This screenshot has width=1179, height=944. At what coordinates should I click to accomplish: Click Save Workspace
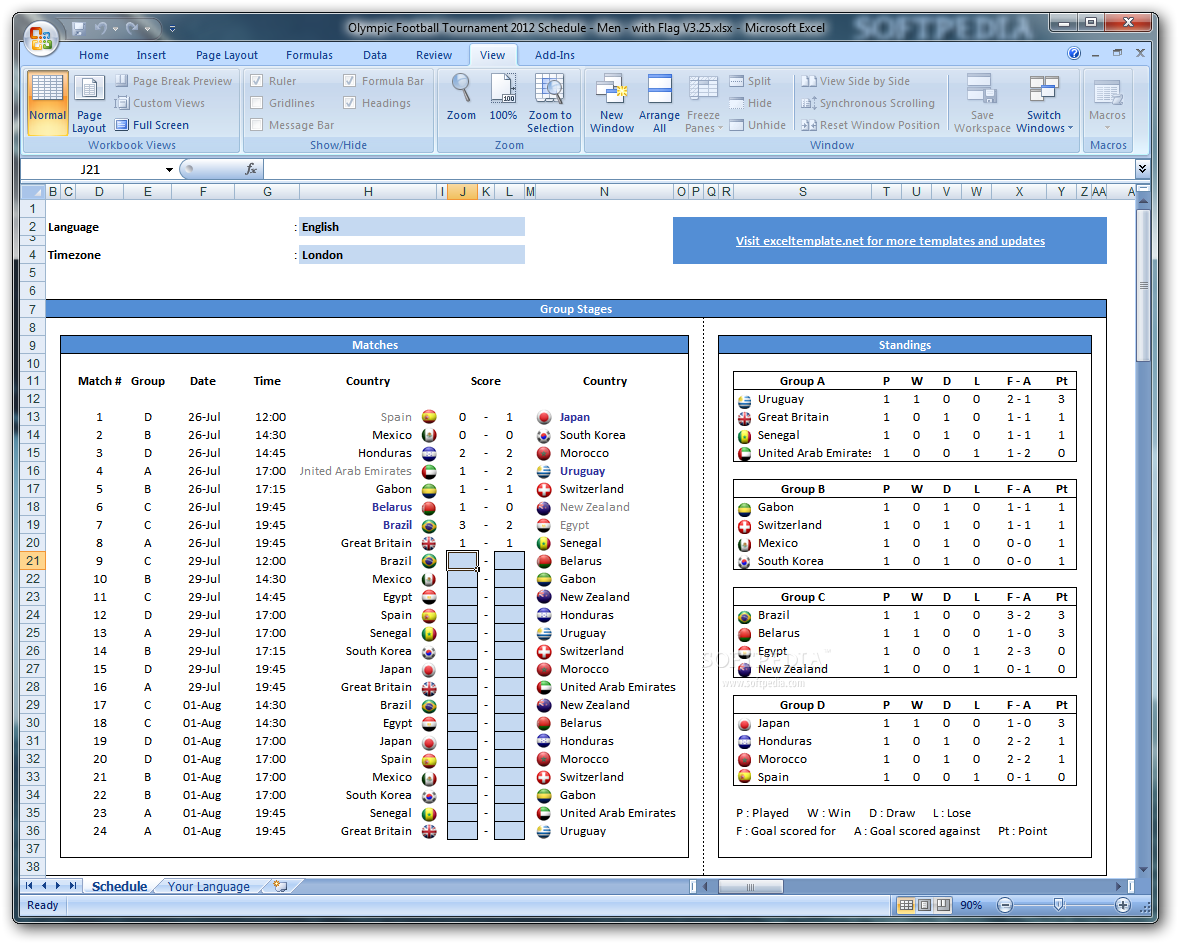pos(982,103)
